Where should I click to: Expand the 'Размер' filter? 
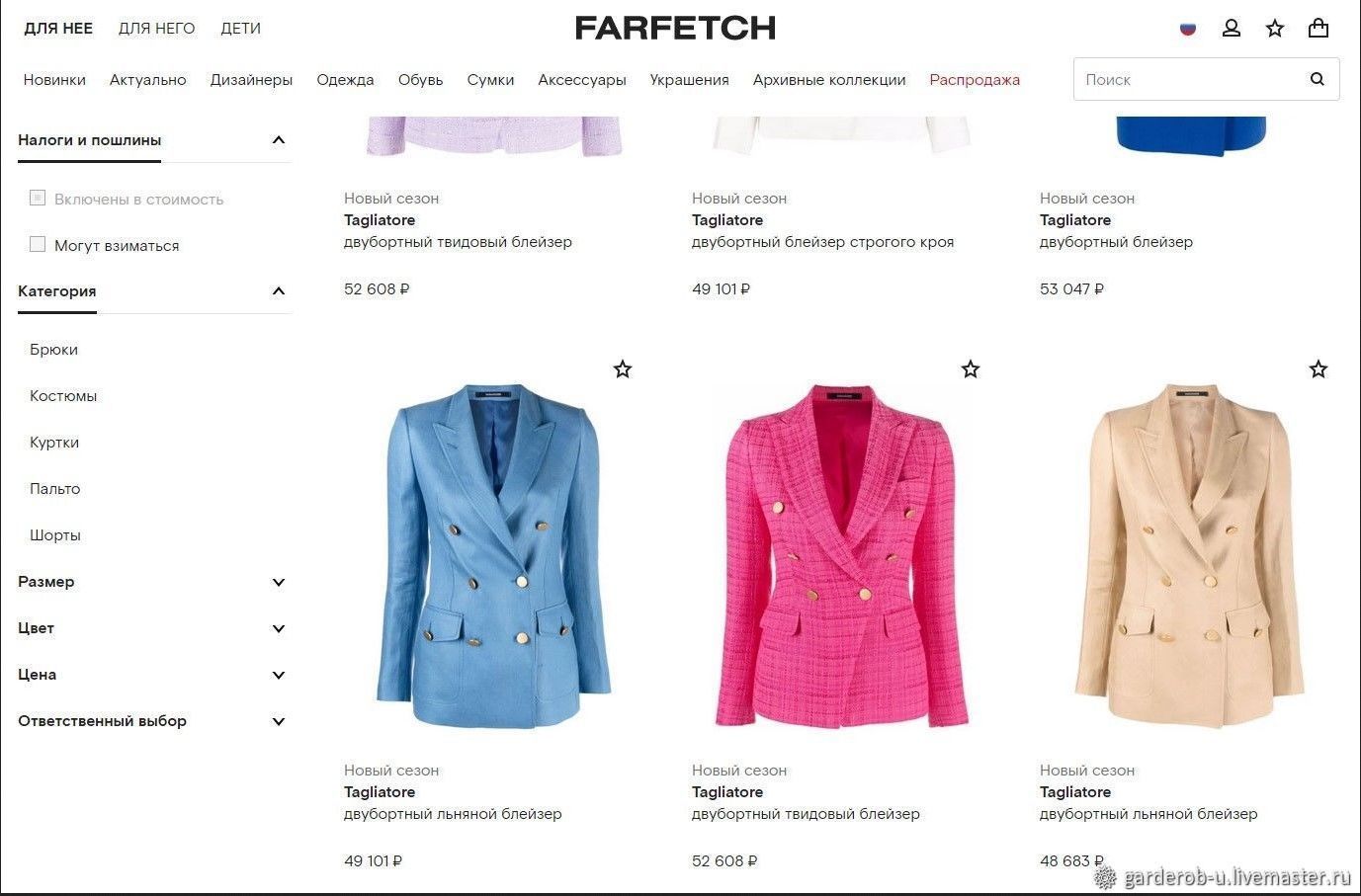279,582
